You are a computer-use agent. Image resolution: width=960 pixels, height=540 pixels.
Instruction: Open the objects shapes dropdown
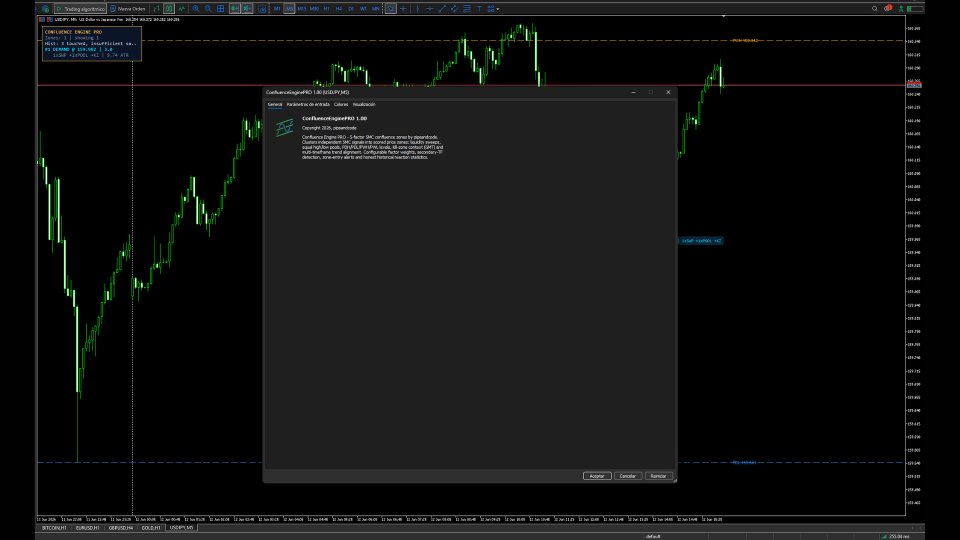(x=493, y=9)
